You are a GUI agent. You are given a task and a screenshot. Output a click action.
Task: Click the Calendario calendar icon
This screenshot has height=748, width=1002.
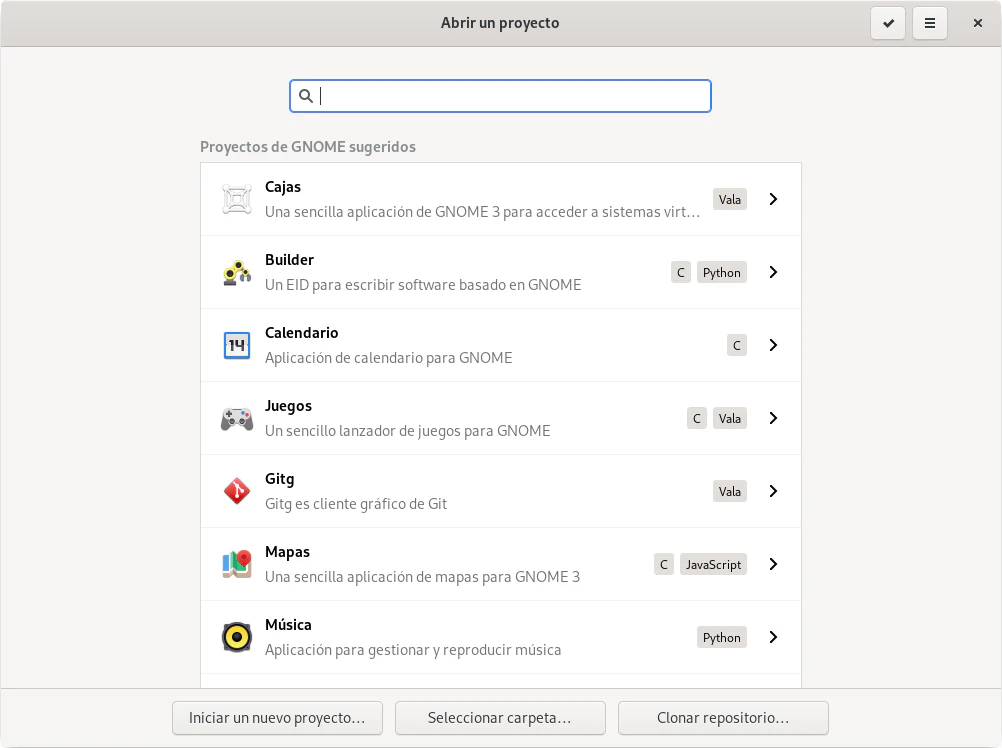click(x=237, y=345)
